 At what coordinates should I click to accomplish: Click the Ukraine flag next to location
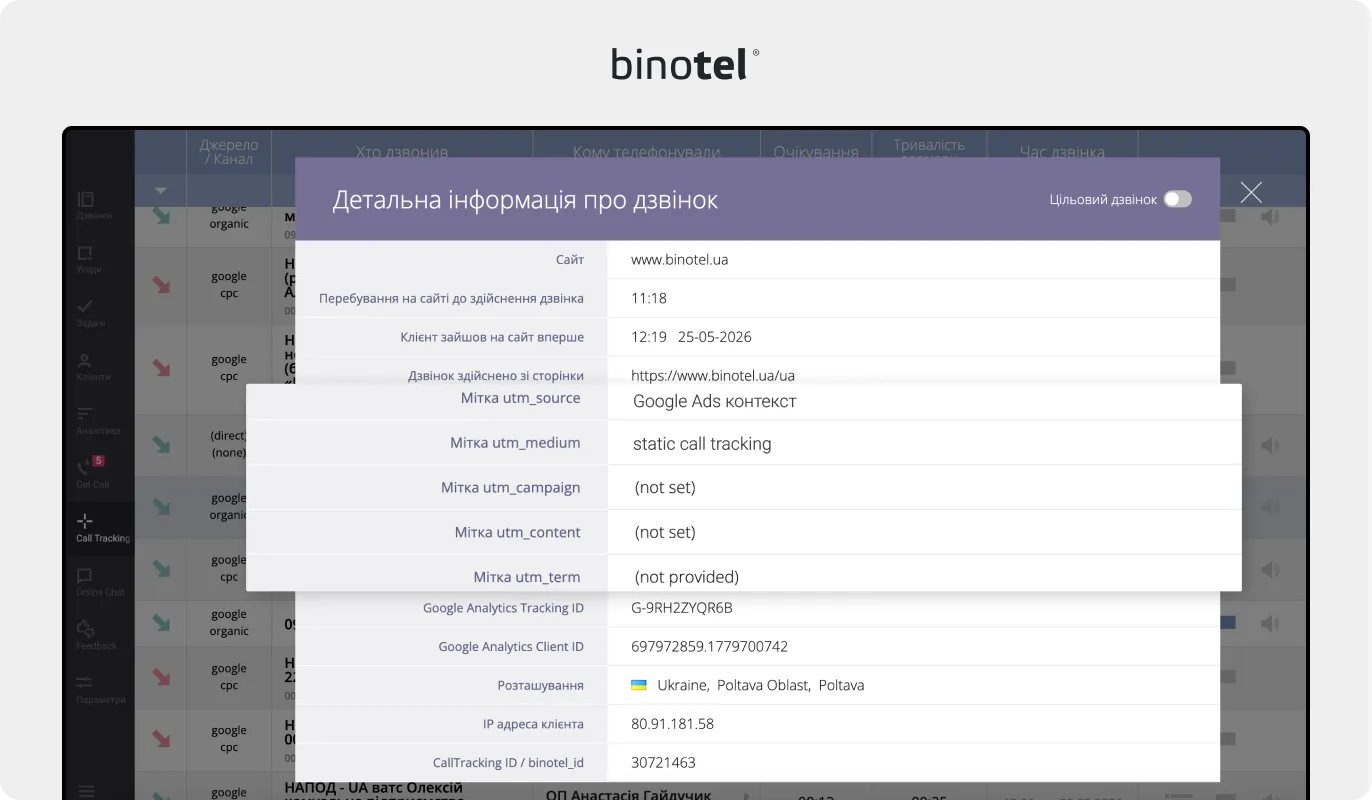coord(638,685)
